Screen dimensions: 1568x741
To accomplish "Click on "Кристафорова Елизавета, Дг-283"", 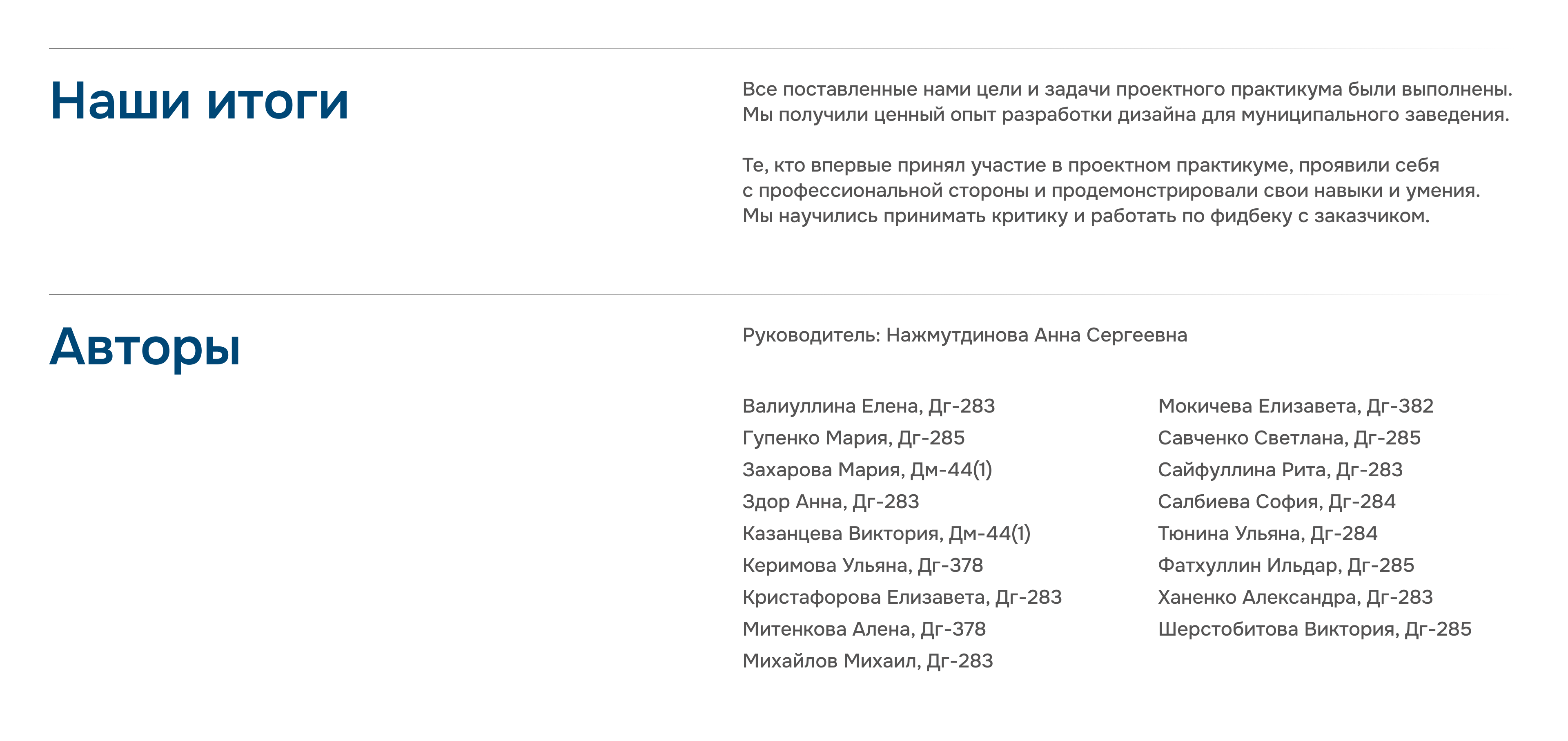I will (902, 597).
